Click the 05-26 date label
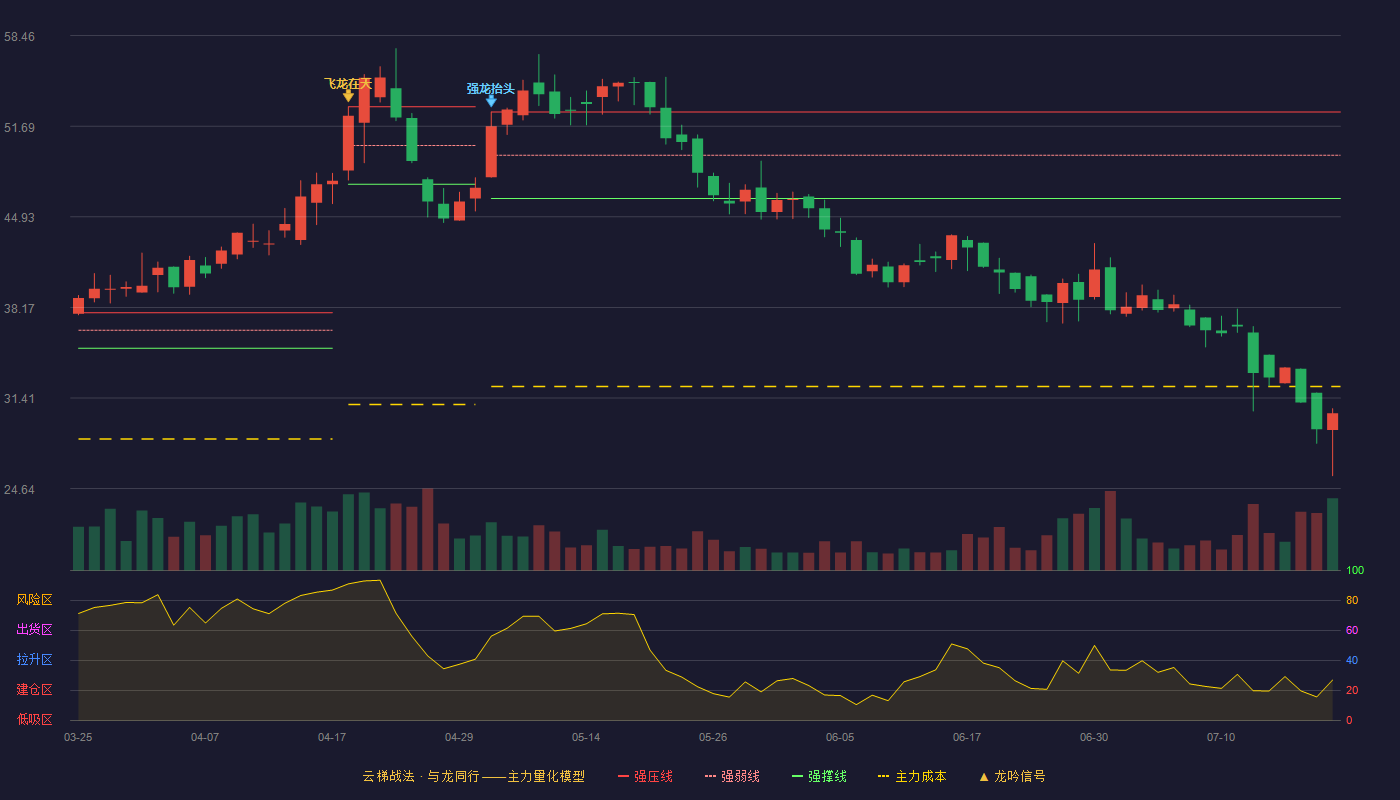This screenshot has width=1400, height=800. [713, 737]
